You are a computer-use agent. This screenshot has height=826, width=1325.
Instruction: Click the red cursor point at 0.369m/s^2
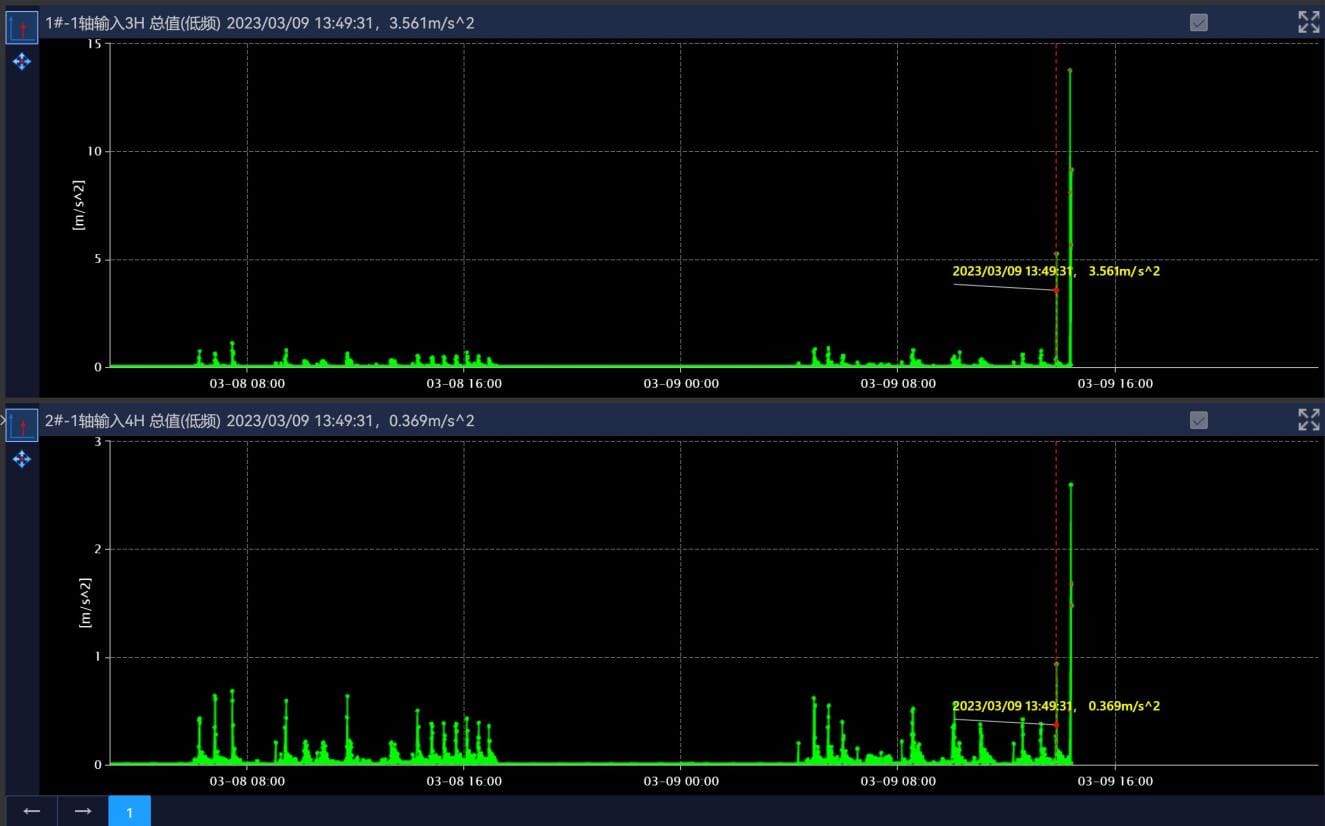point(1056,725)
